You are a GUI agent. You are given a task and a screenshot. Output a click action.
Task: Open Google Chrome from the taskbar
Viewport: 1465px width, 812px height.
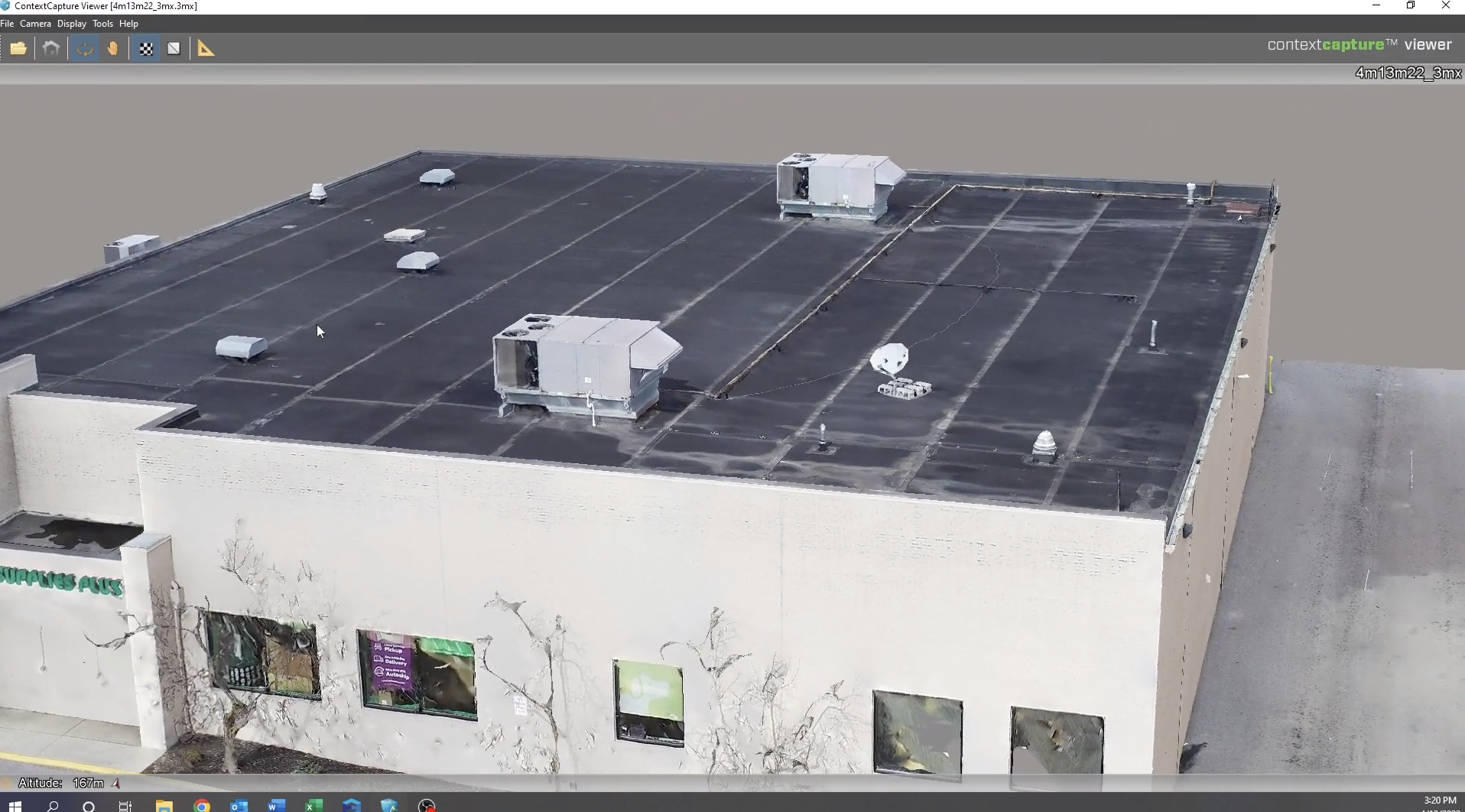202,806
